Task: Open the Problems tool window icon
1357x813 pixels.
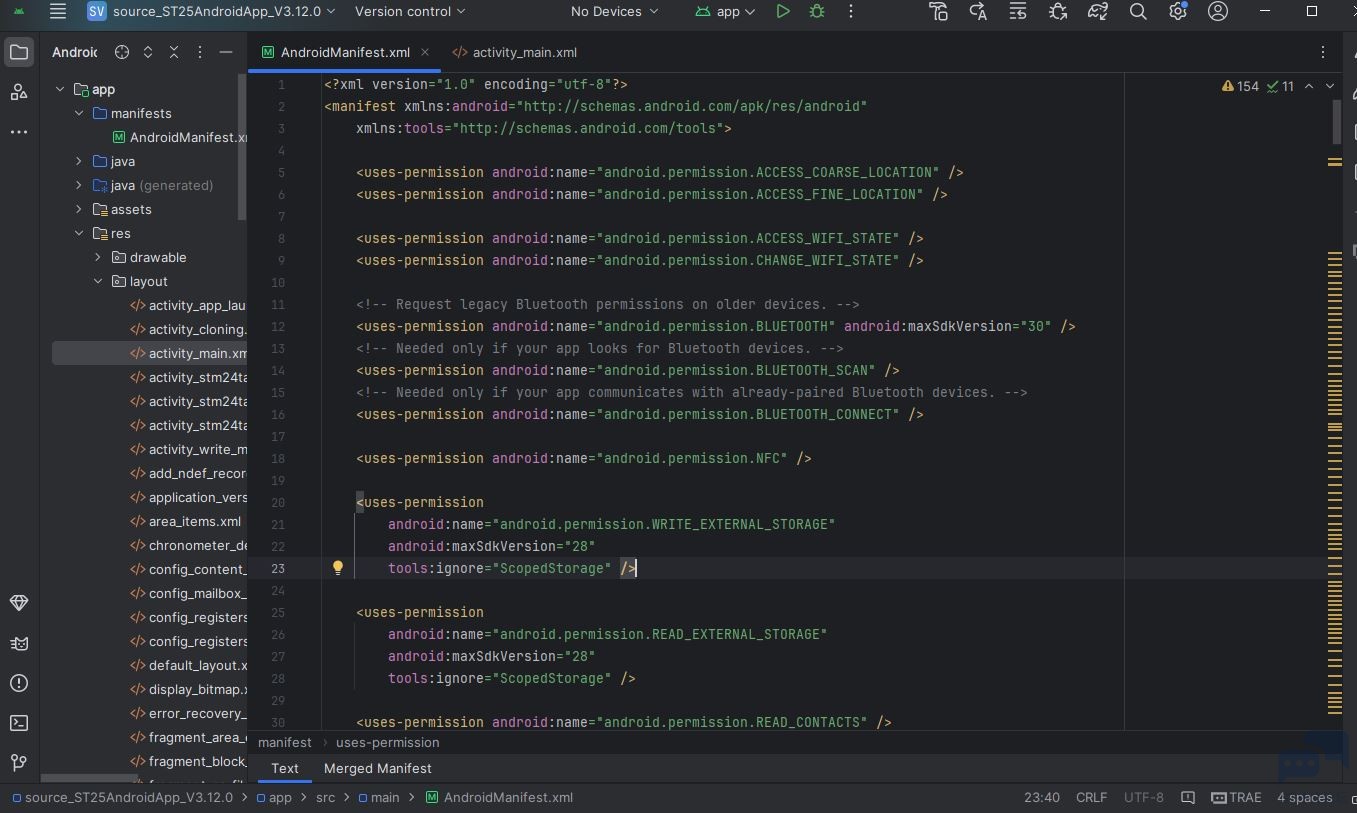Action: pyautogui.click(x=18, y=683)
